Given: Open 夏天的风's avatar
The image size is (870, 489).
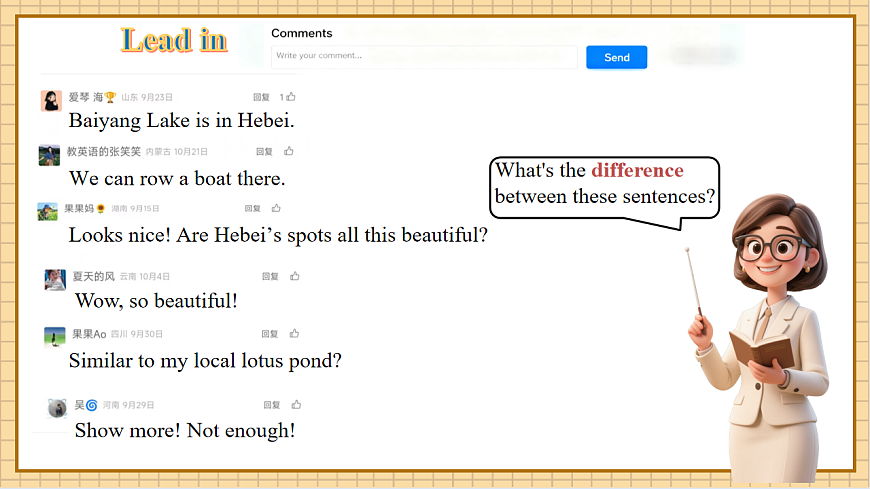Looking at the screenshot, I should click(x=55, y=279).
